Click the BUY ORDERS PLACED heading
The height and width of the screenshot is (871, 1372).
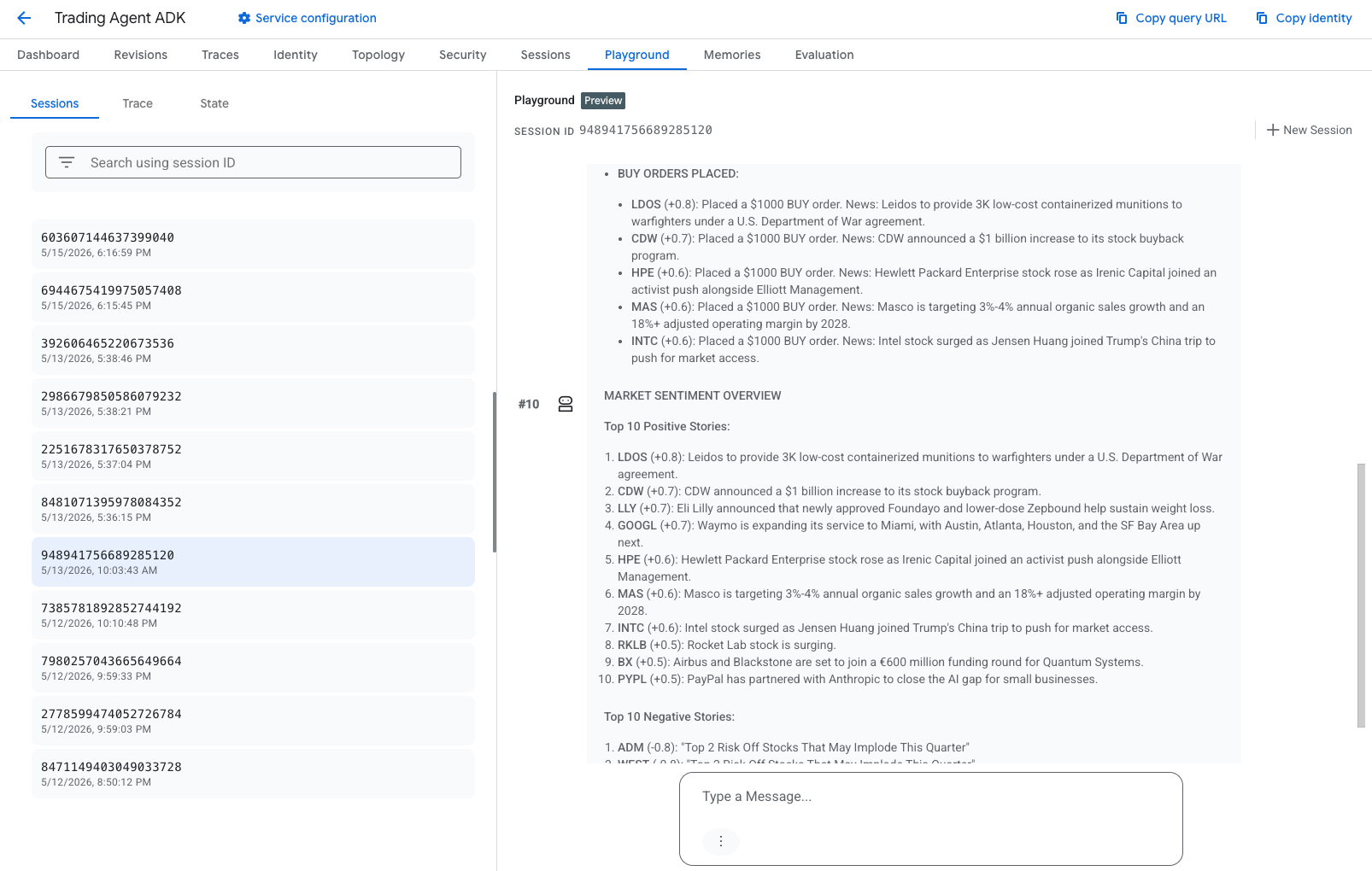pyautogui.click(x=678, y=173)
